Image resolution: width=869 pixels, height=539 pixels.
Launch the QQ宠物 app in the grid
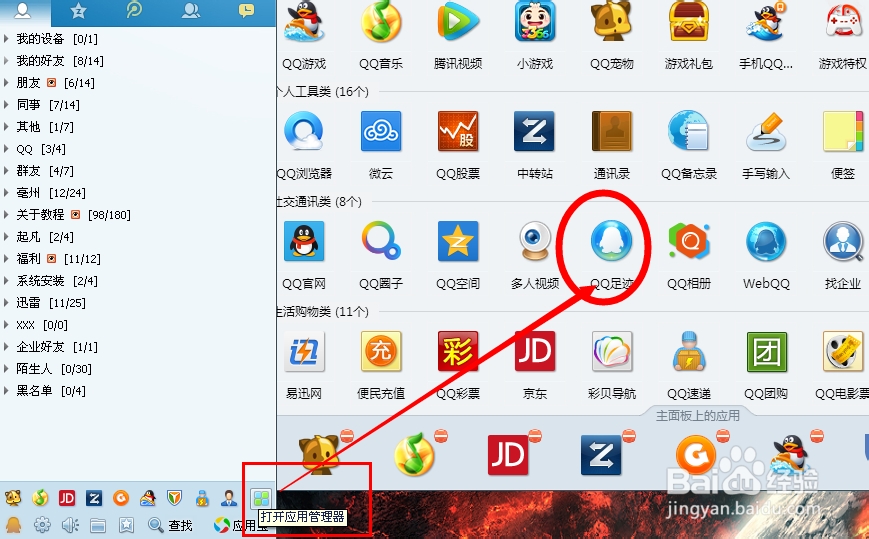coord(612,22)
